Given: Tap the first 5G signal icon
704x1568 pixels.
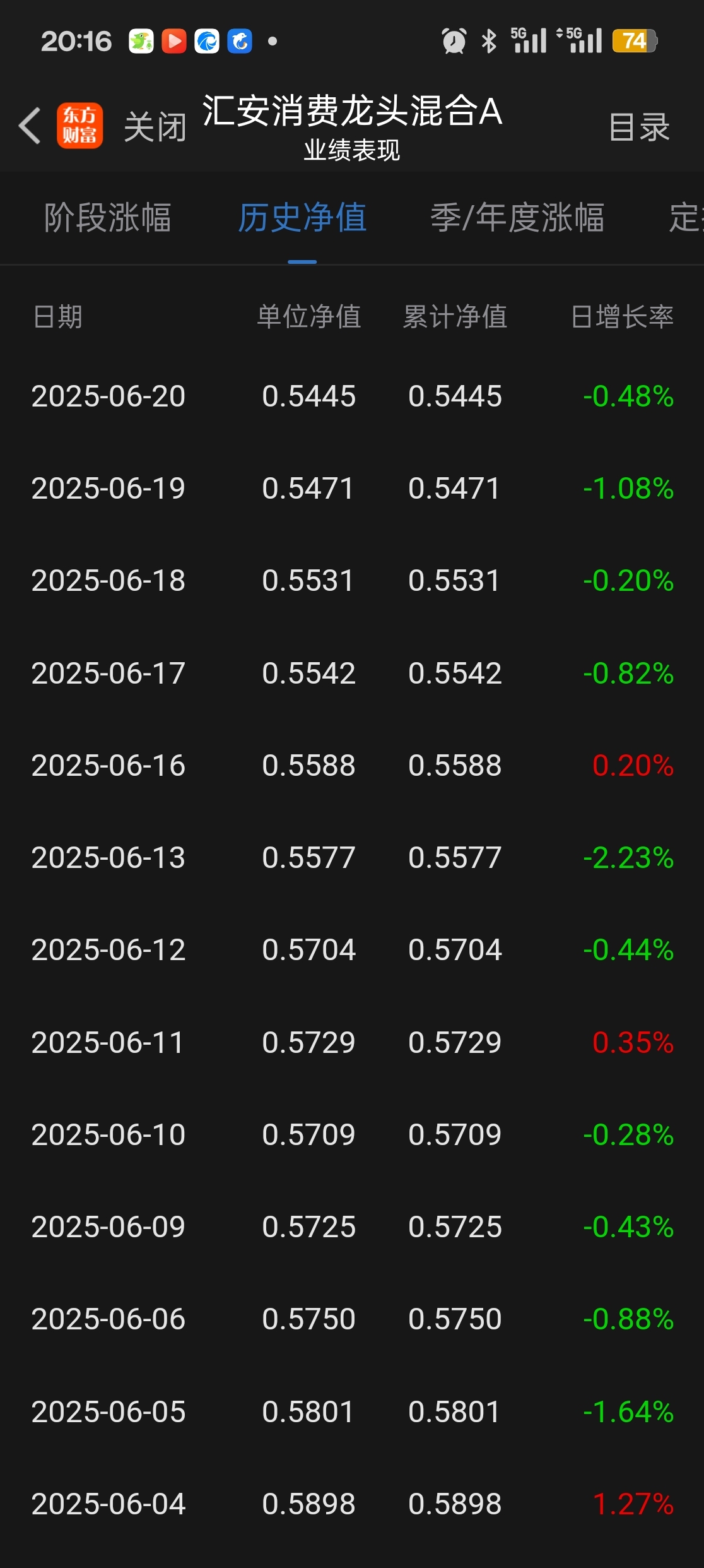Looking at the screenshot, I should pyautogui.click(x=529, y=40).
